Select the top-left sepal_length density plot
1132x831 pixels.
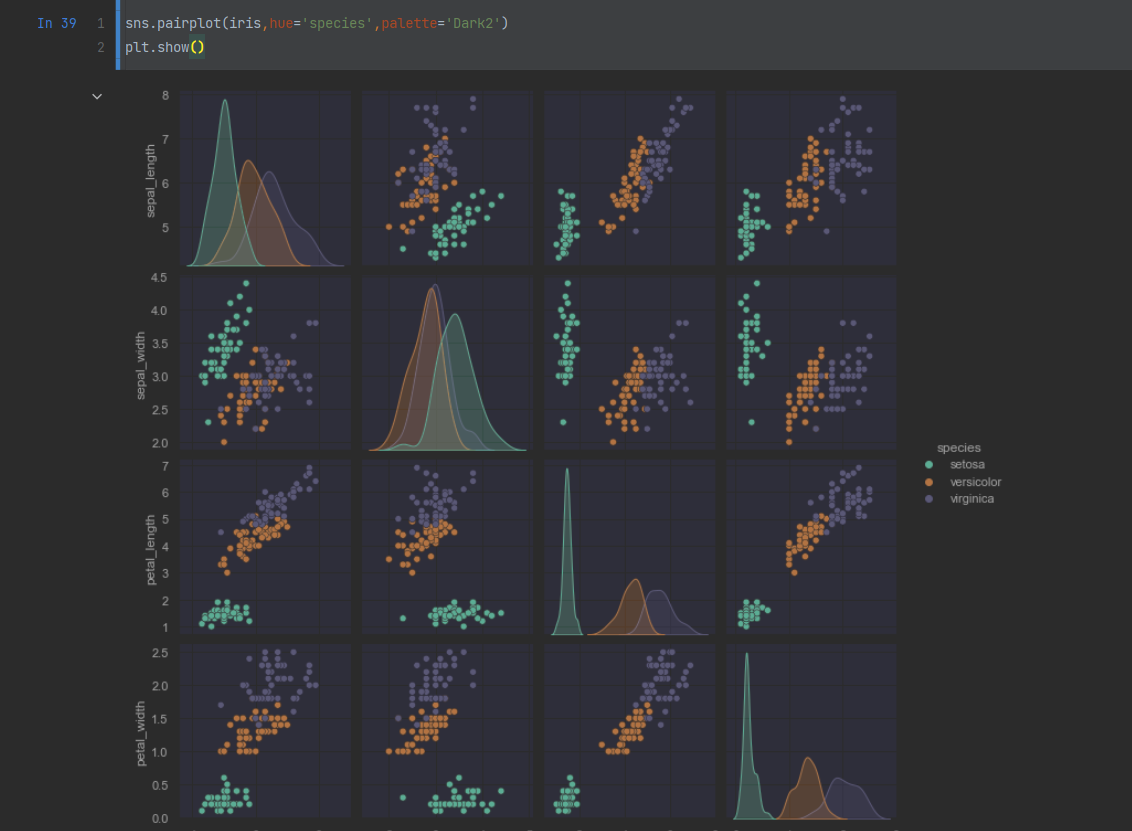[265, 180]
